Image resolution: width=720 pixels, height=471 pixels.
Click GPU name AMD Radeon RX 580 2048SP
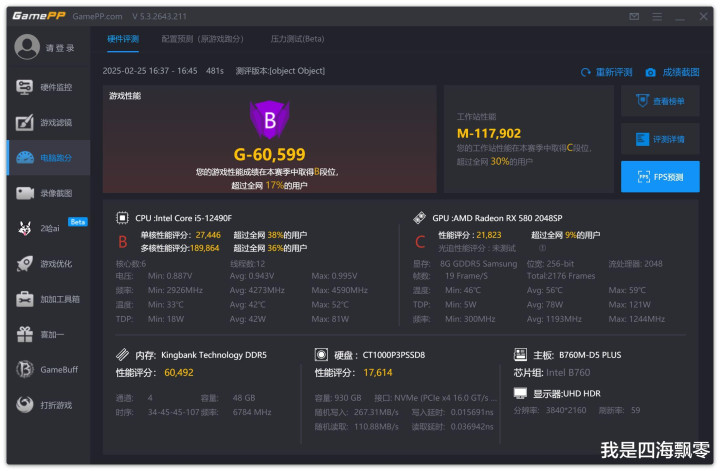(x=508, y=218)
